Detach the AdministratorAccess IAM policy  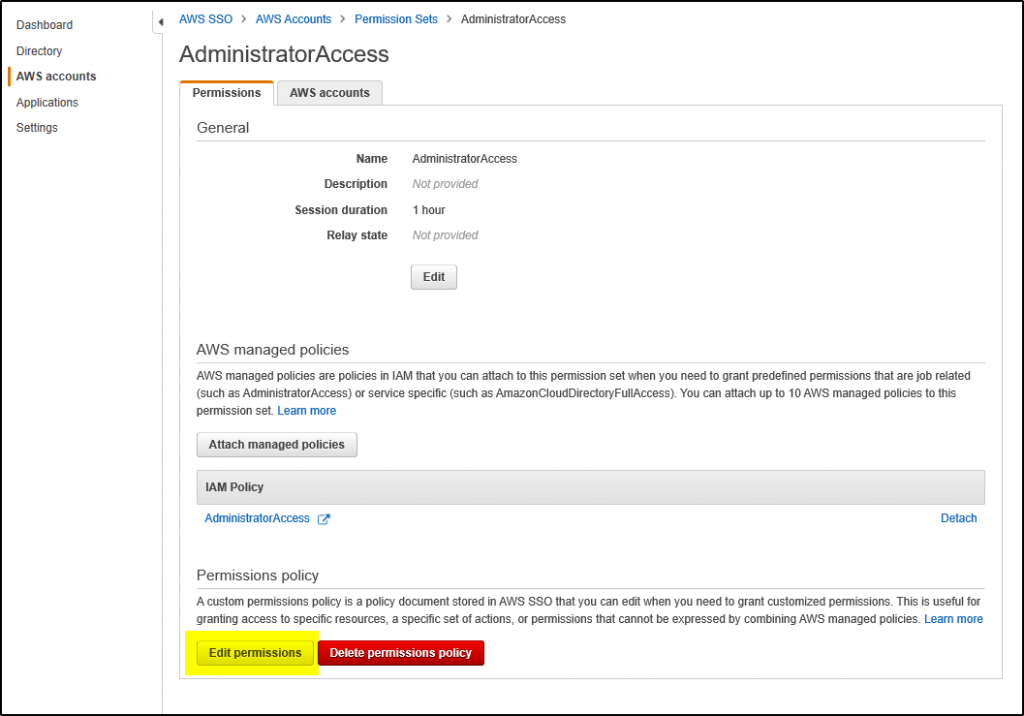(x=958, y=518)
